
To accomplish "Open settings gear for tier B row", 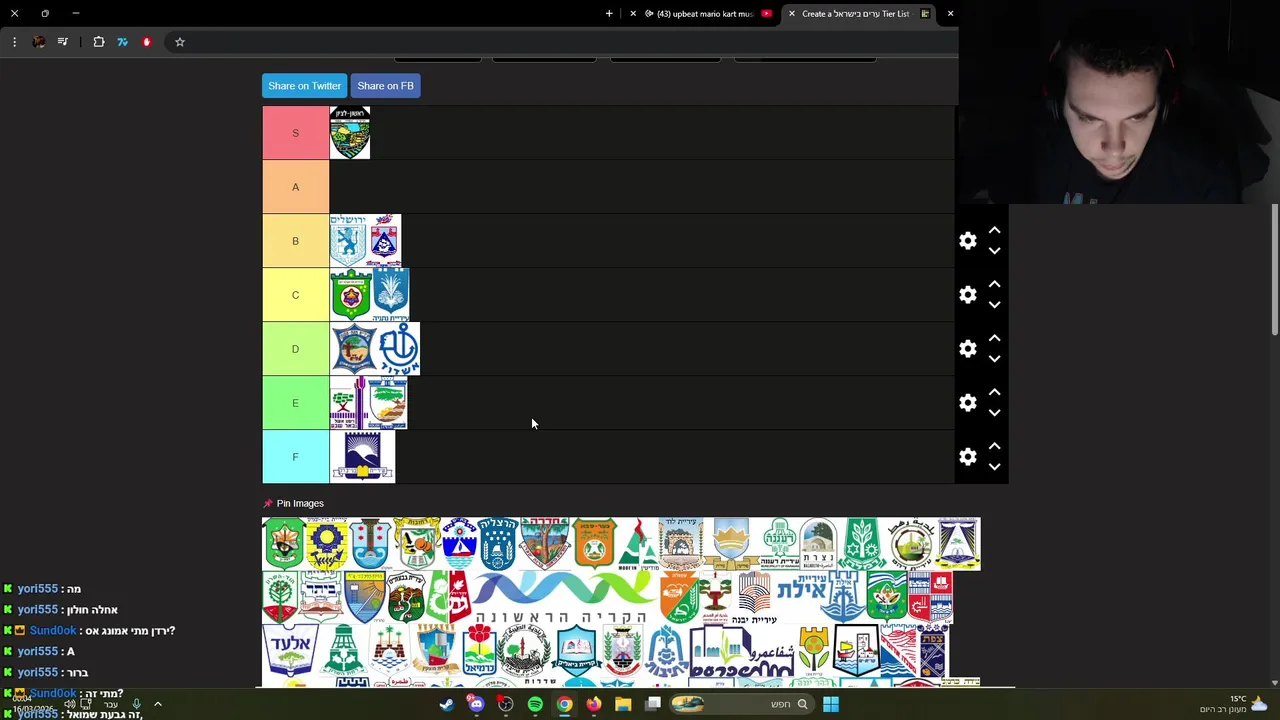I will click(x=968, y=241).
